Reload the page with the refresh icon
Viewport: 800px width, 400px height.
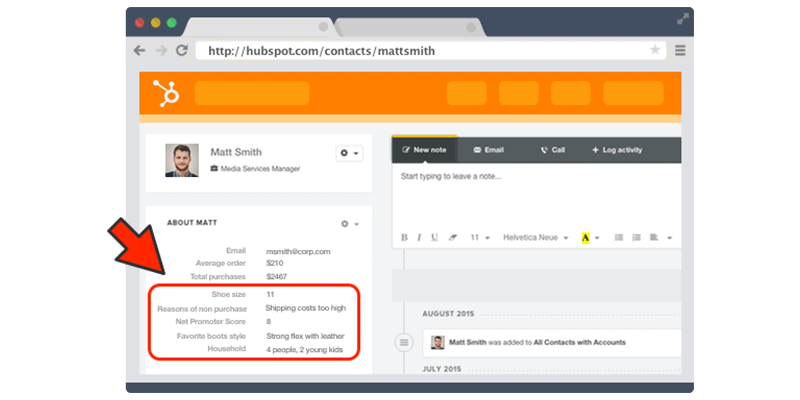click(x=182, y=50)
